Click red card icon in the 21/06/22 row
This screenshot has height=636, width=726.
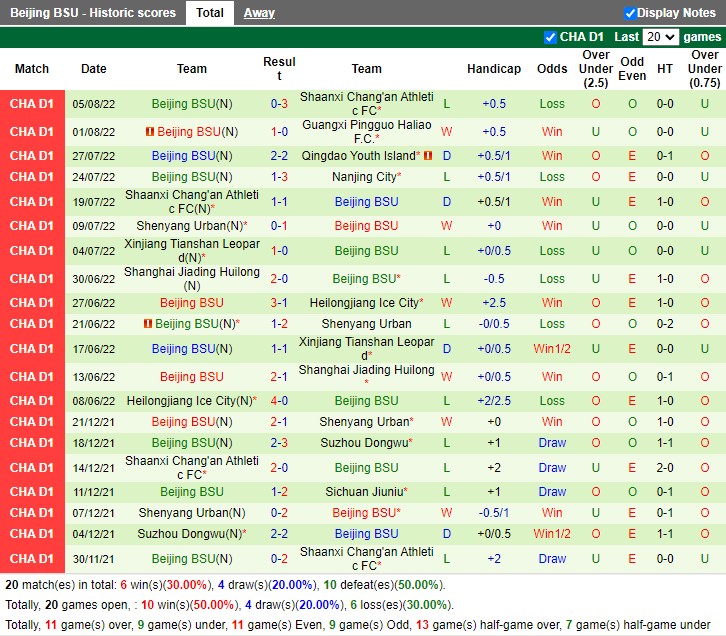tap(147, 324)
